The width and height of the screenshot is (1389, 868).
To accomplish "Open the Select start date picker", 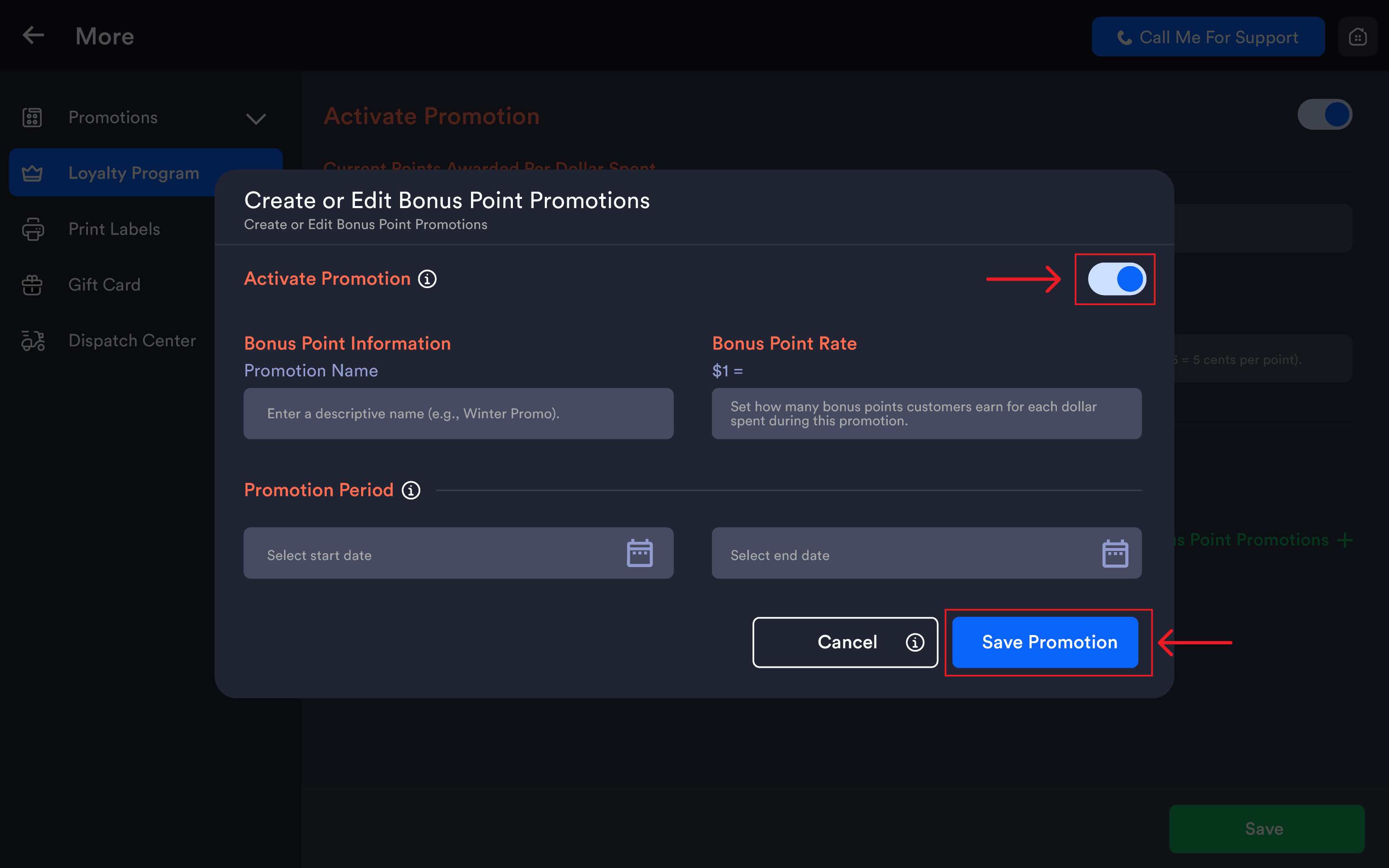I will coord(458,553).
